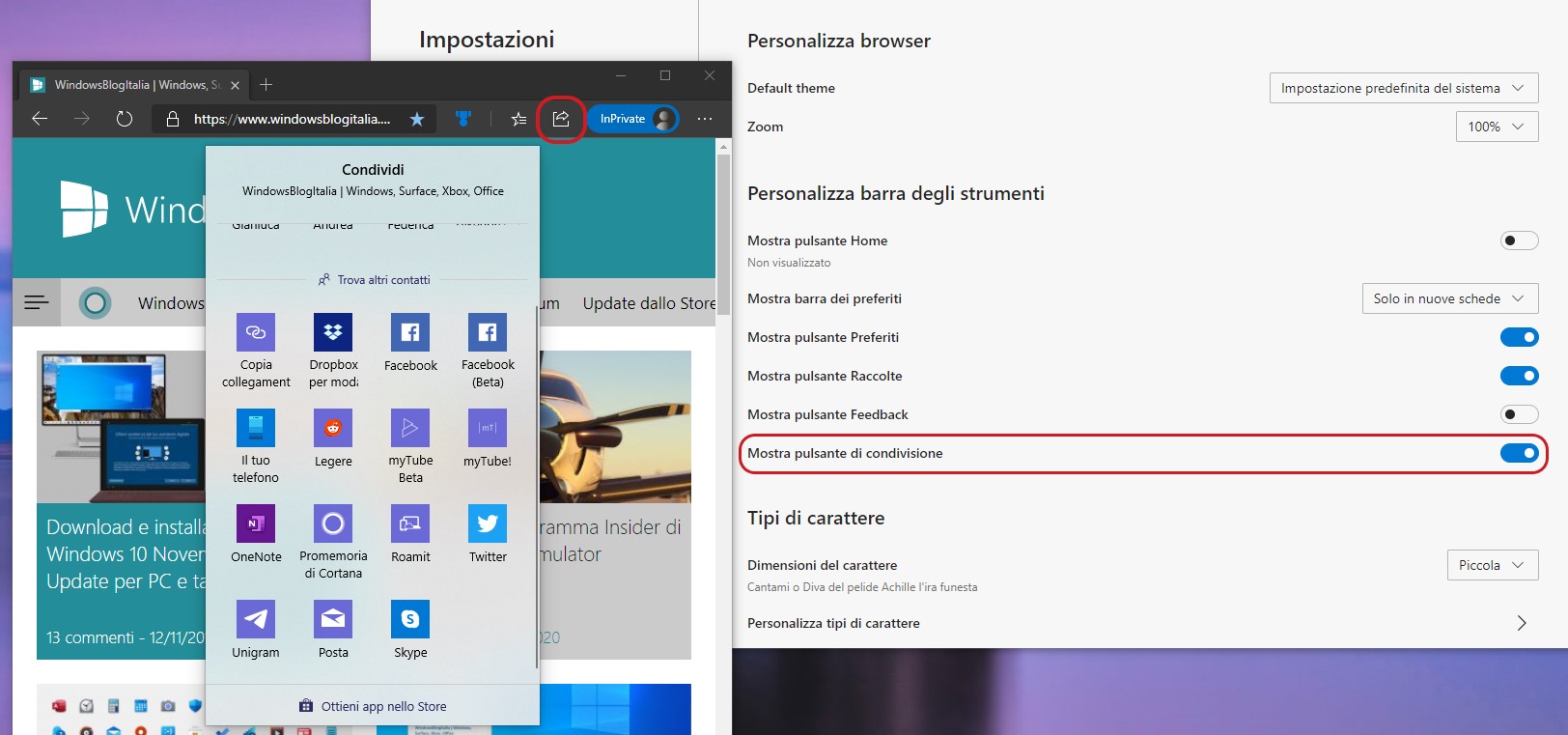Share via Dropbox per mod
The height and width of the screenshot is (735, 1568).
pyautogui.click(x=333, y=352)
